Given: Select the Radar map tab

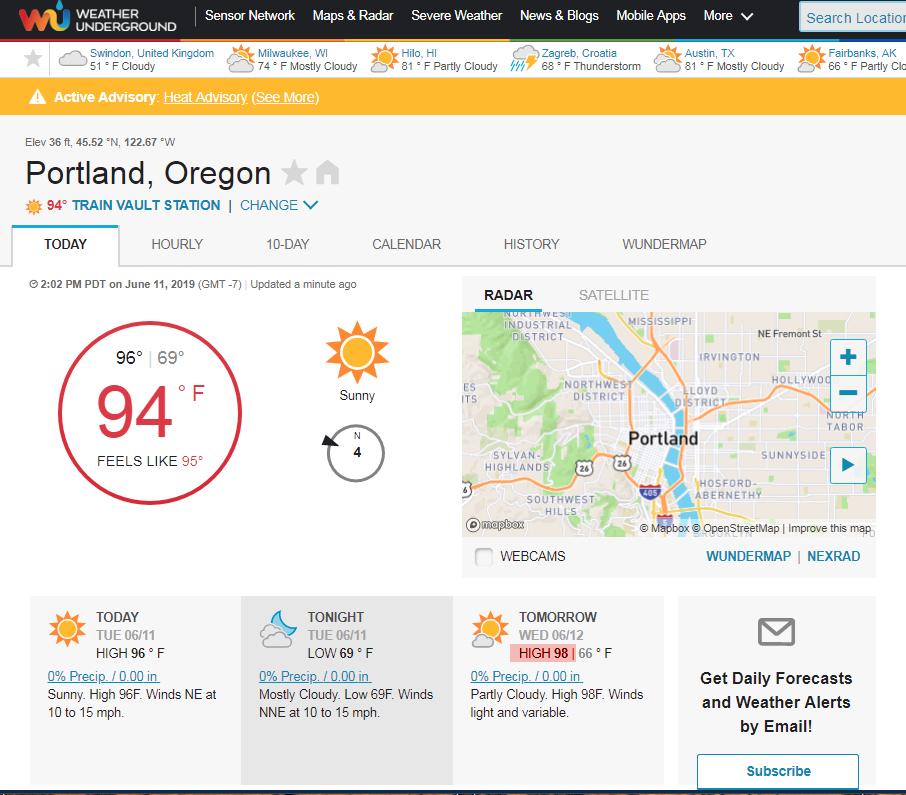Looking at the screenshot, I should click(x=508, y=295).
